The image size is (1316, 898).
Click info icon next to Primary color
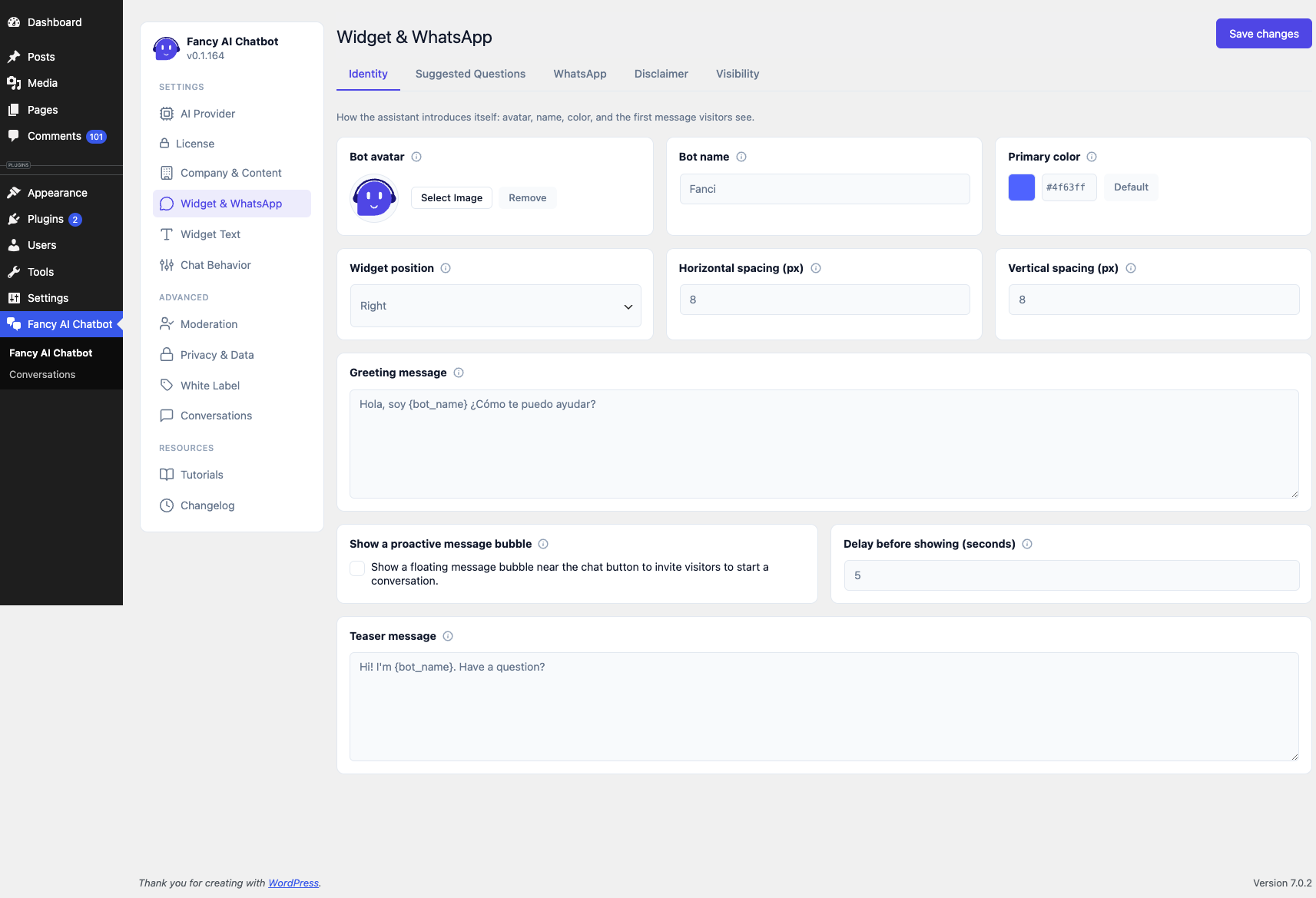[1092, 157]
